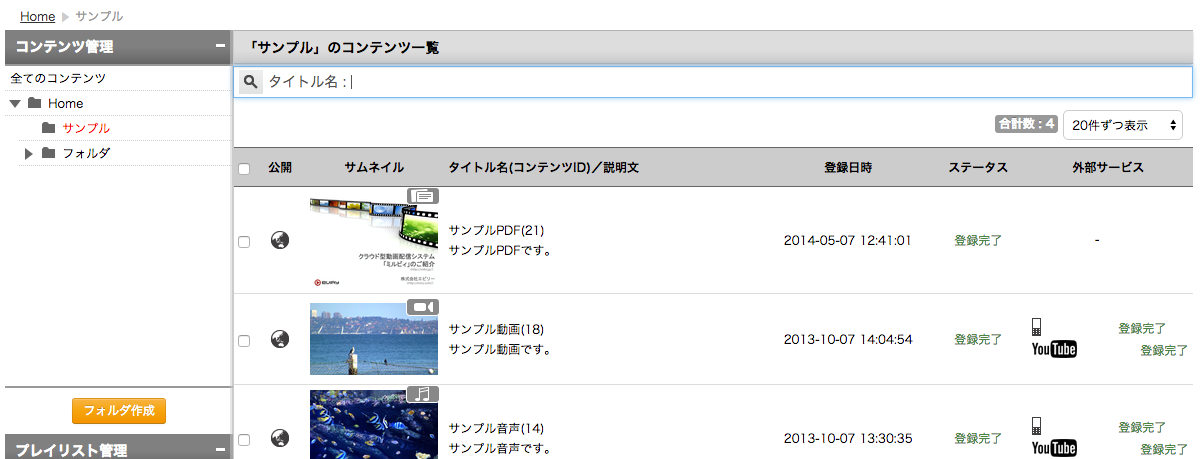Viewport: 1200px width, 459px height.
Task: Tick the checkbox for サンプルPDF row
Action: click(244, 242)
